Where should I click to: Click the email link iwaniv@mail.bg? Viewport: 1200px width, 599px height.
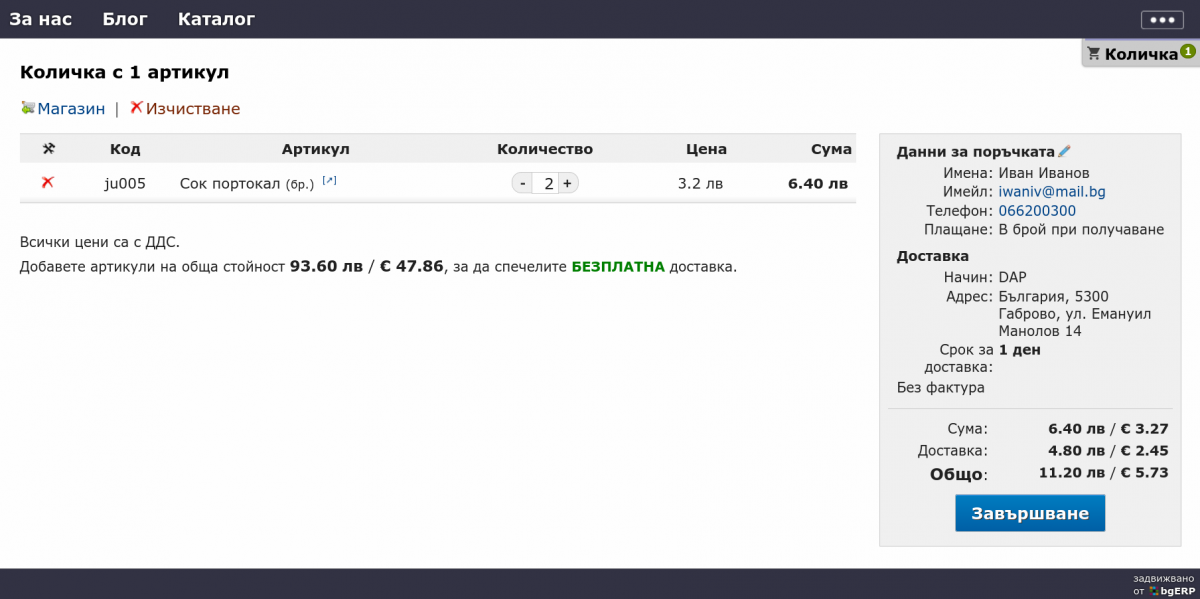click(1052, 192)
